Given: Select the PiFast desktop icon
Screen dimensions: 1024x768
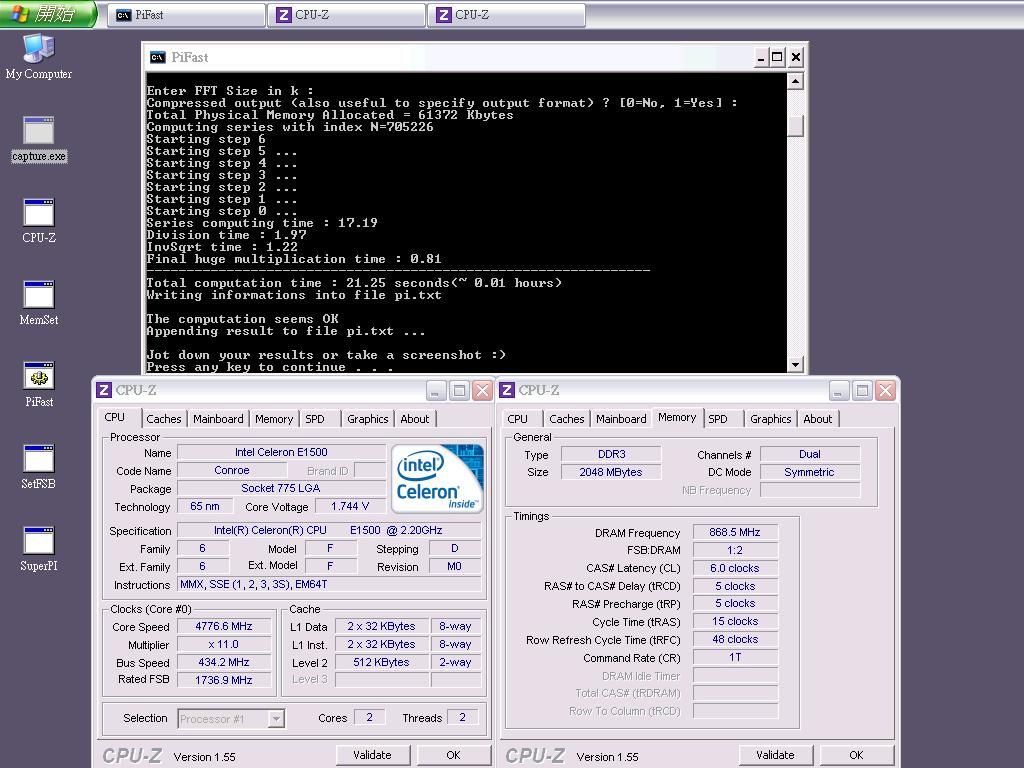Looking at the screenshot, I should tap(39, 385).
